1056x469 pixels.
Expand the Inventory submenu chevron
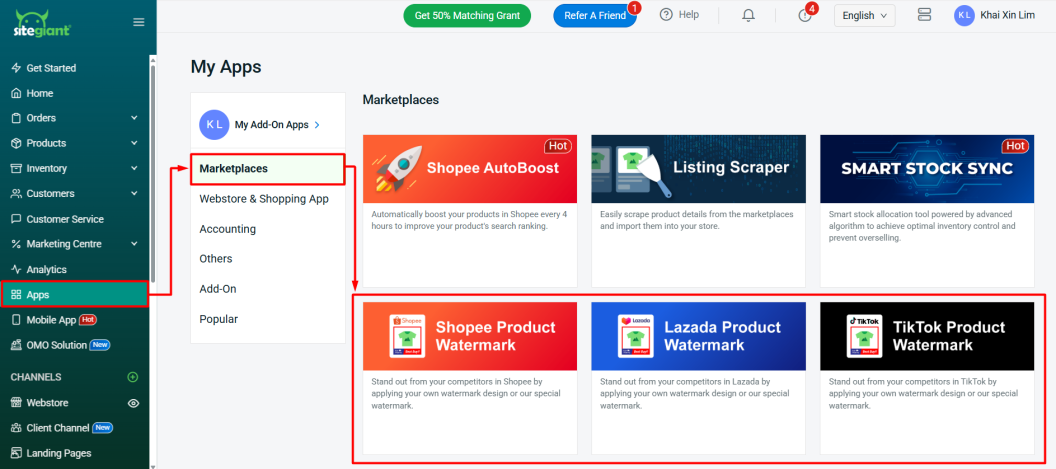(x=134, y=168)
